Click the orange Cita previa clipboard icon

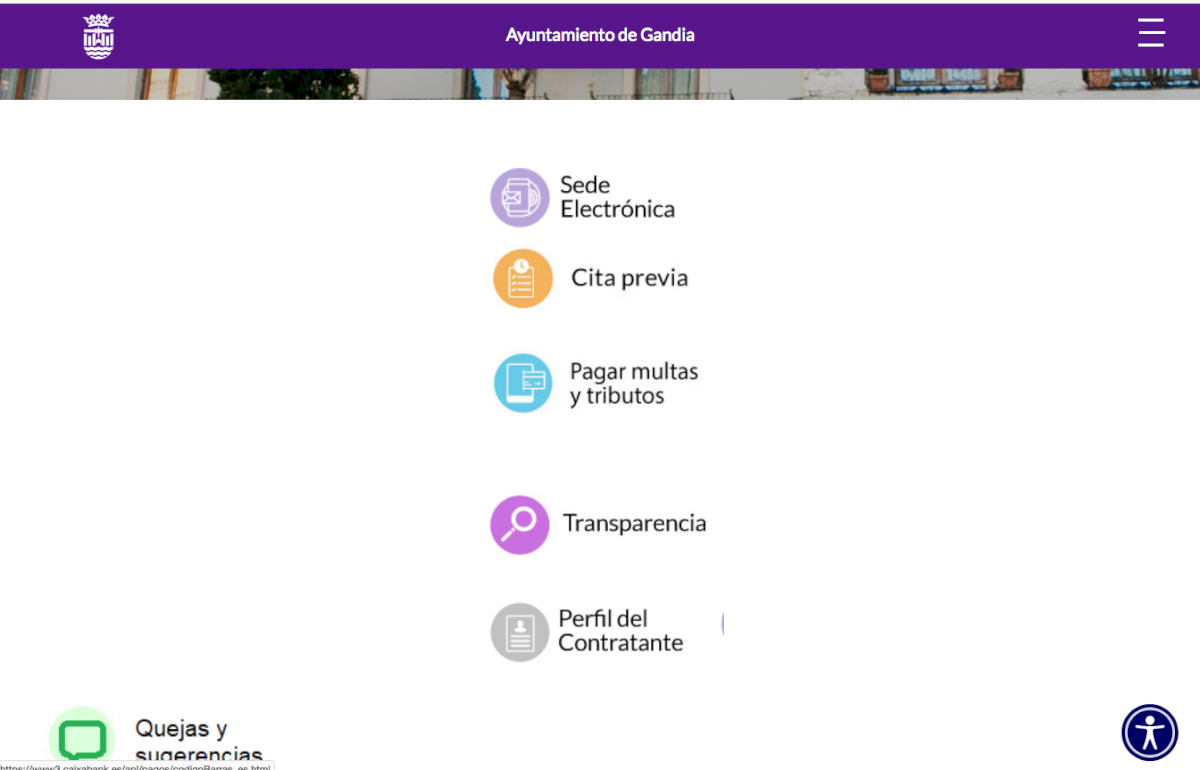click(x=522, y=278)
